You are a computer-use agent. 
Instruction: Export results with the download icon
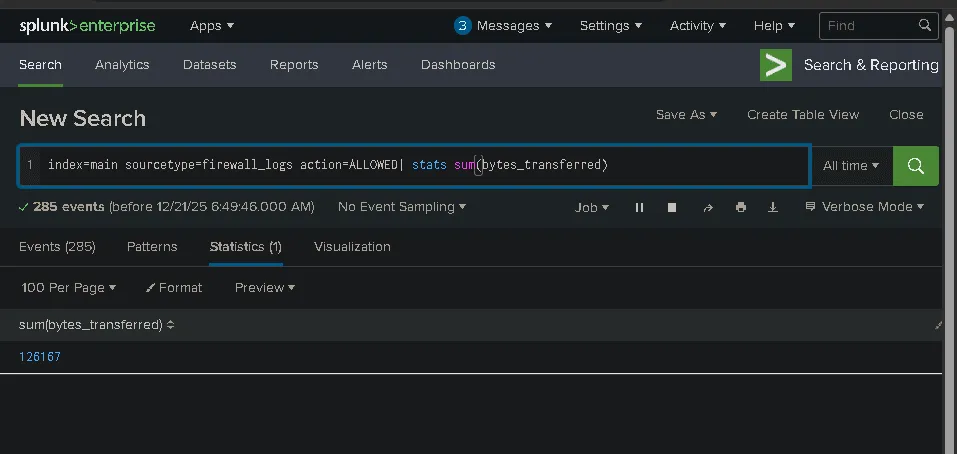[773, 207]
